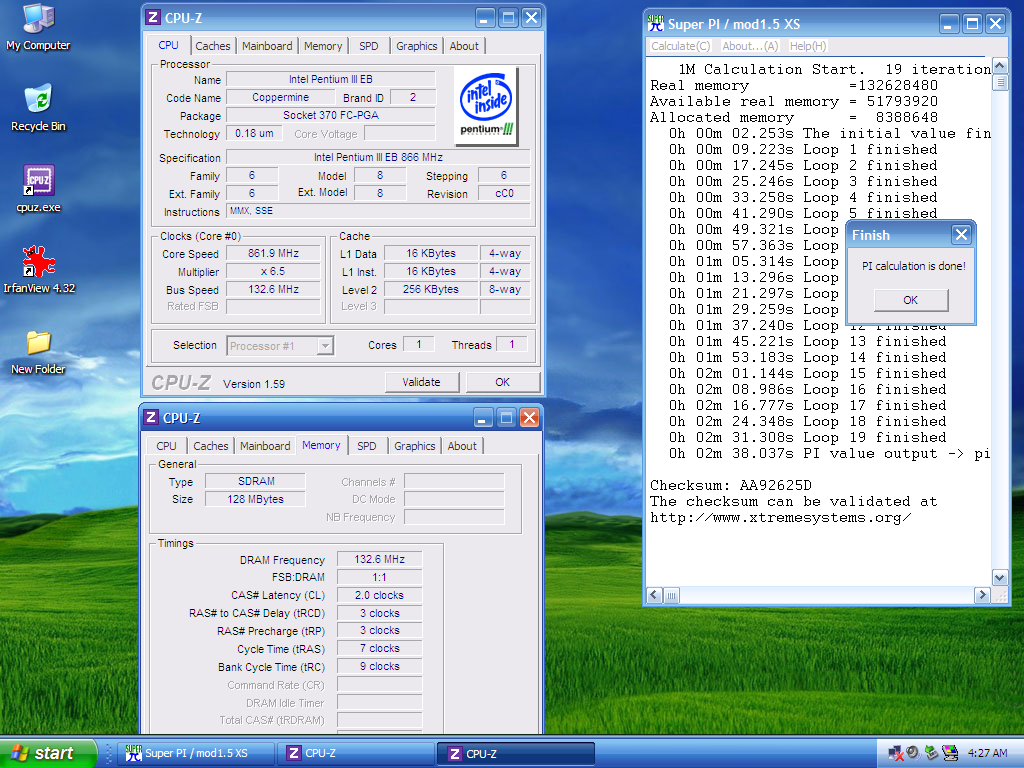Click the Core Speed value 861.9 MHz
The width and height of the screenshot is (1024, 768).
pyautogui.click(x=273, y=253)
